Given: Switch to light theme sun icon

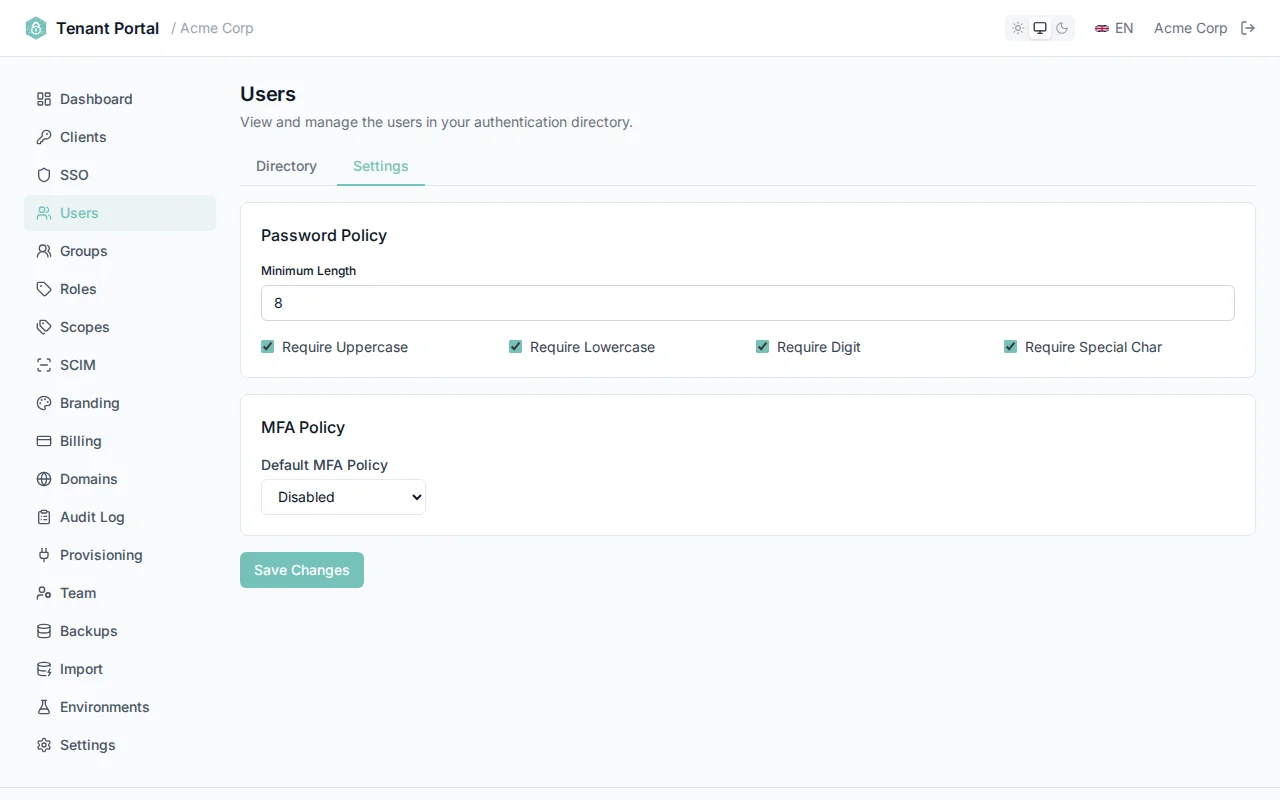Looking at the screenshot, I should click(x=1018, y=28).
